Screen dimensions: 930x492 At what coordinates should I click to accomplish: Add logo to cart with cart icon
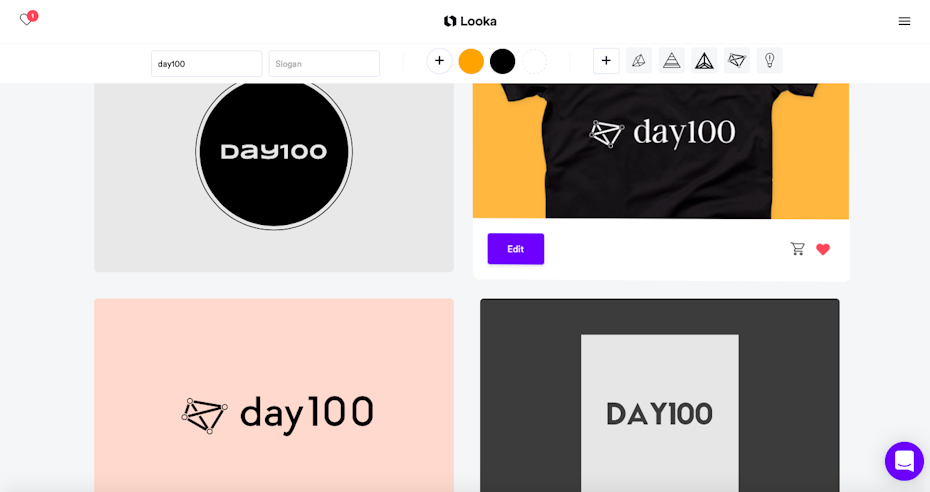[798, 249]
